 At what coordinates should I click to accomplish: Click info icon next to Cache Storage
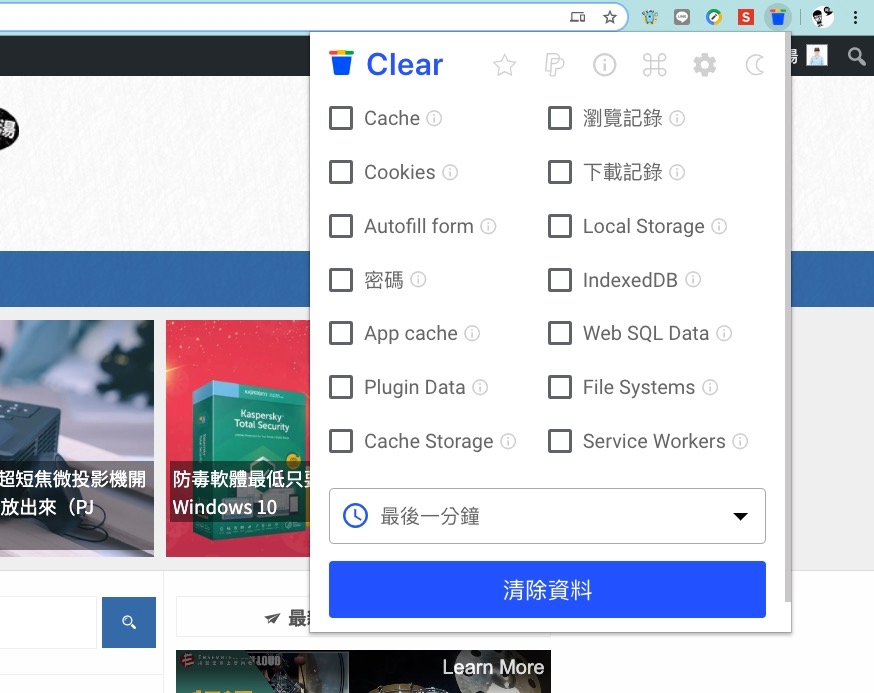[508, 441]
